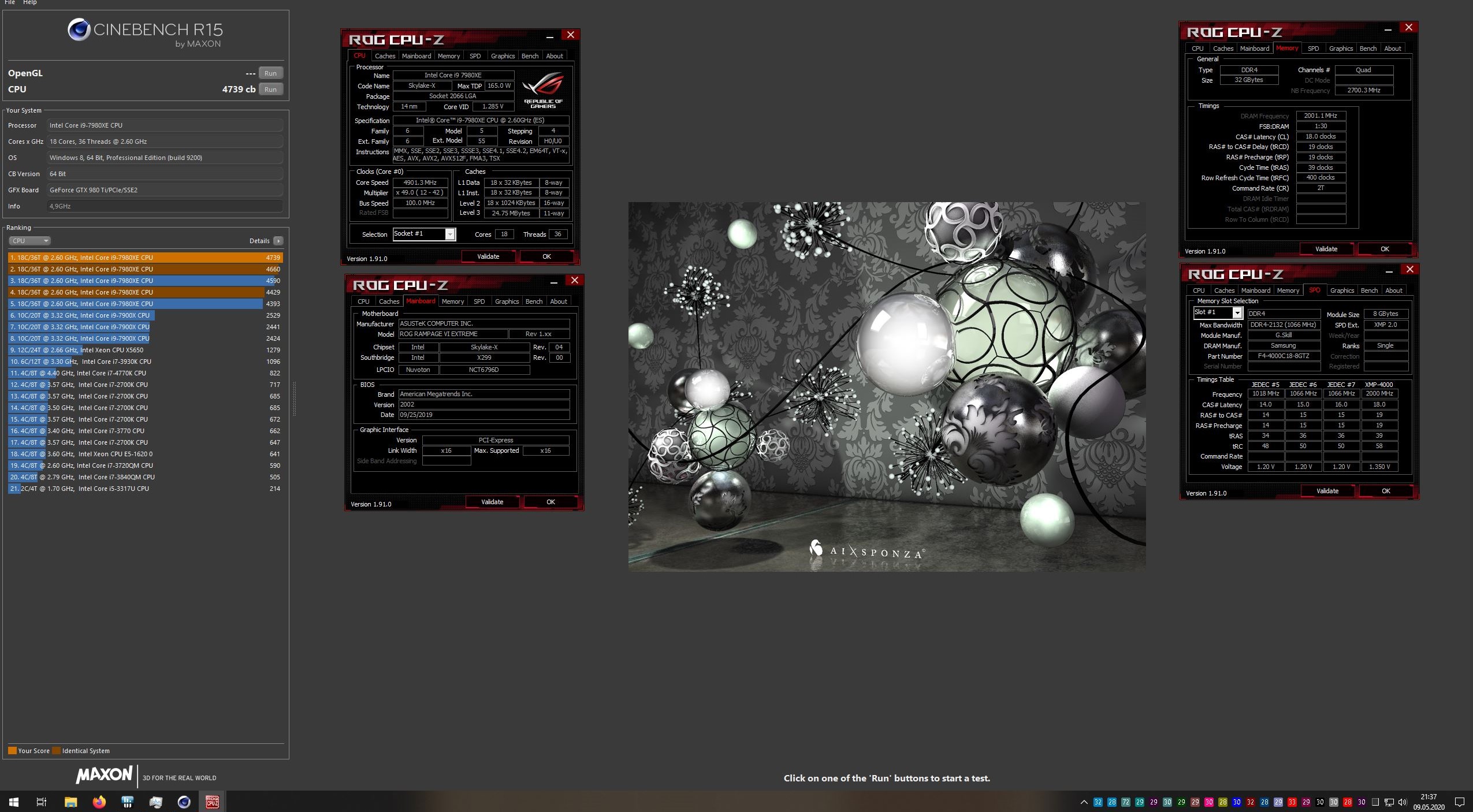The width and height of the screenshot is (1473, 812).
Task: Open the notification center icon
Action: (x=1460, y=802)
